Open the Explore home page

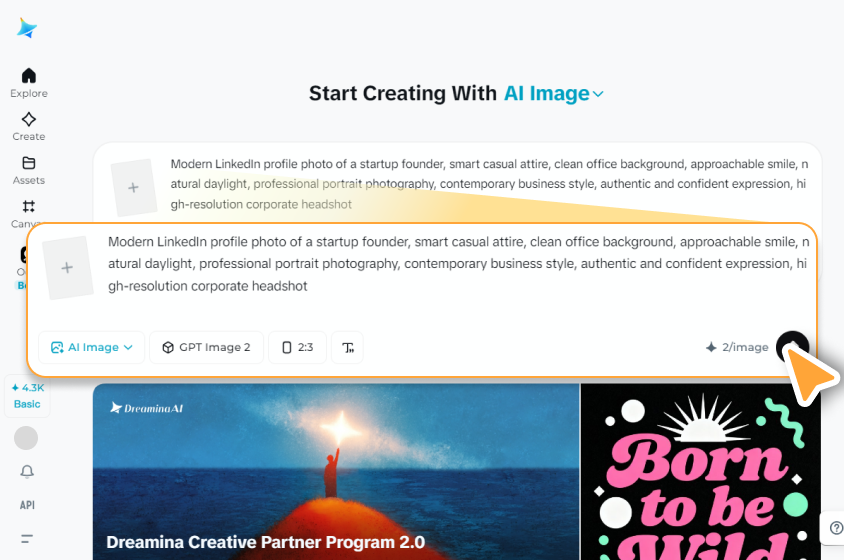point(29,82)
